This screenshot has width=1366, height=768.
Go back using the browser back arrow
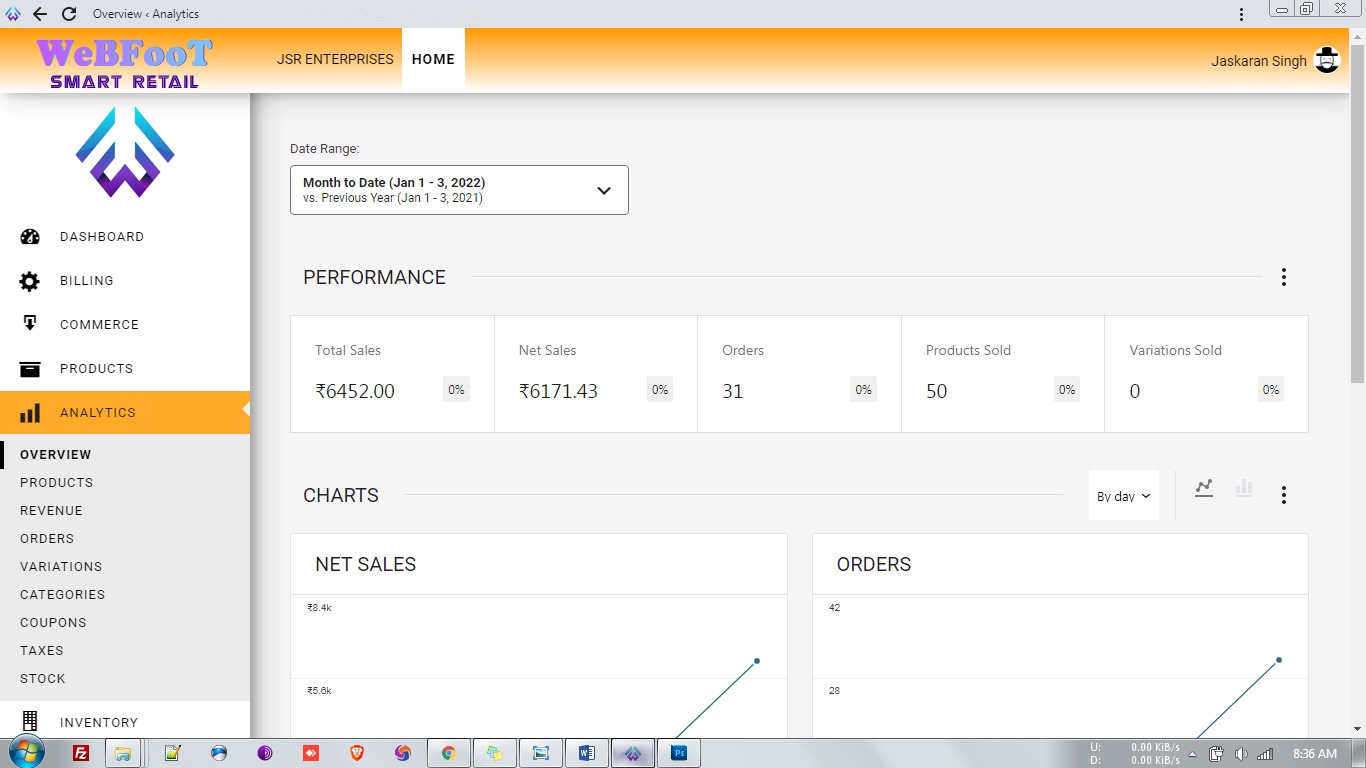click(40, 14)
